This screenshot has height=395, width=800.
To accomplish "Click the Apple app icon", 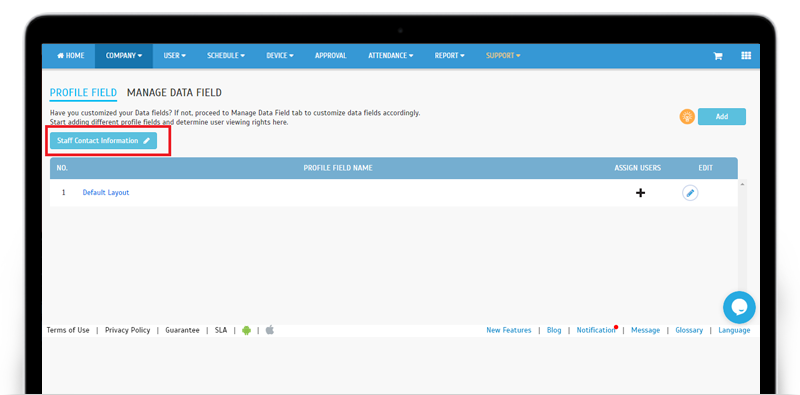I will (x=269, y=330).
